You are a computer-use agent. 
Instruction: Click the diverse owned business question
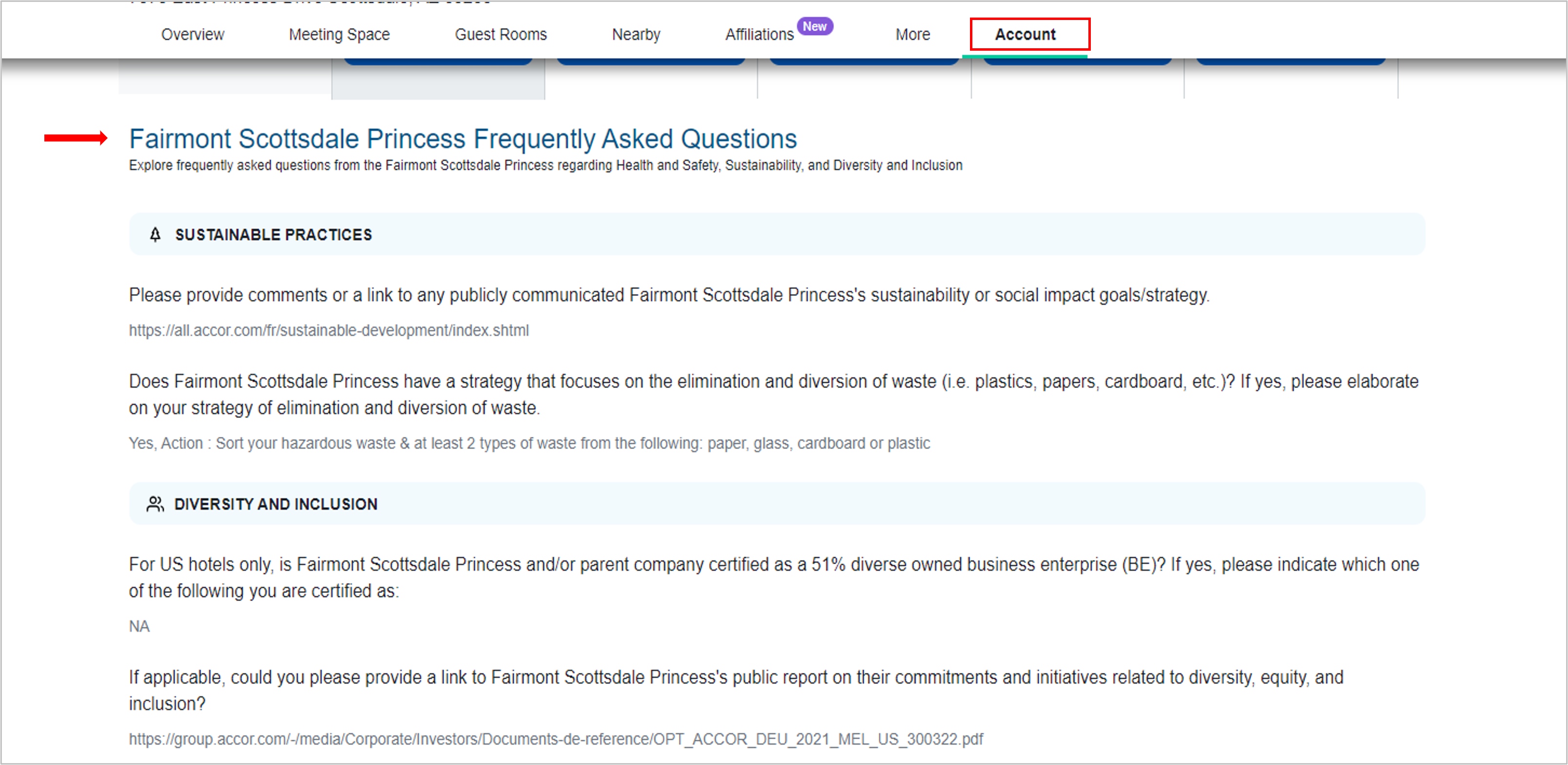(773, 577)
